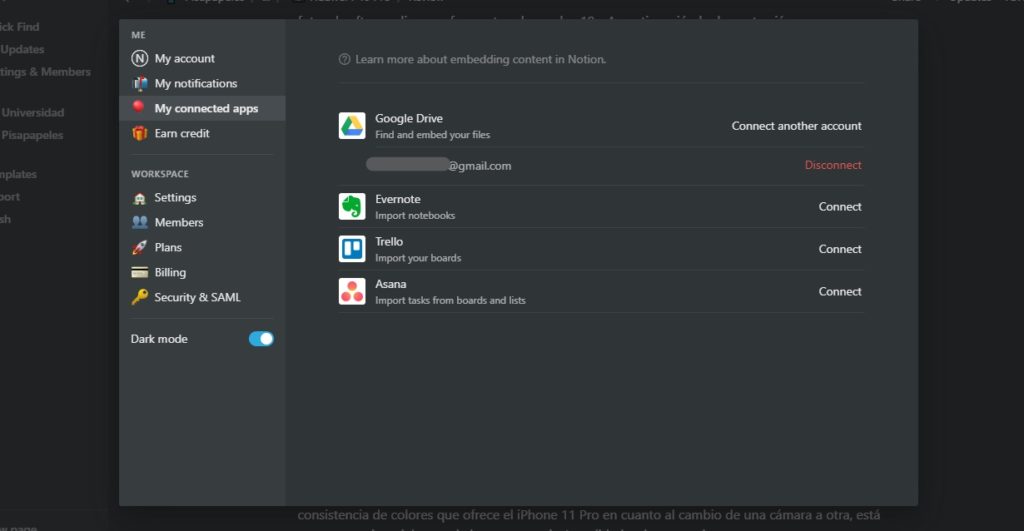Click the Trello board icon

[x=352, y=249]
